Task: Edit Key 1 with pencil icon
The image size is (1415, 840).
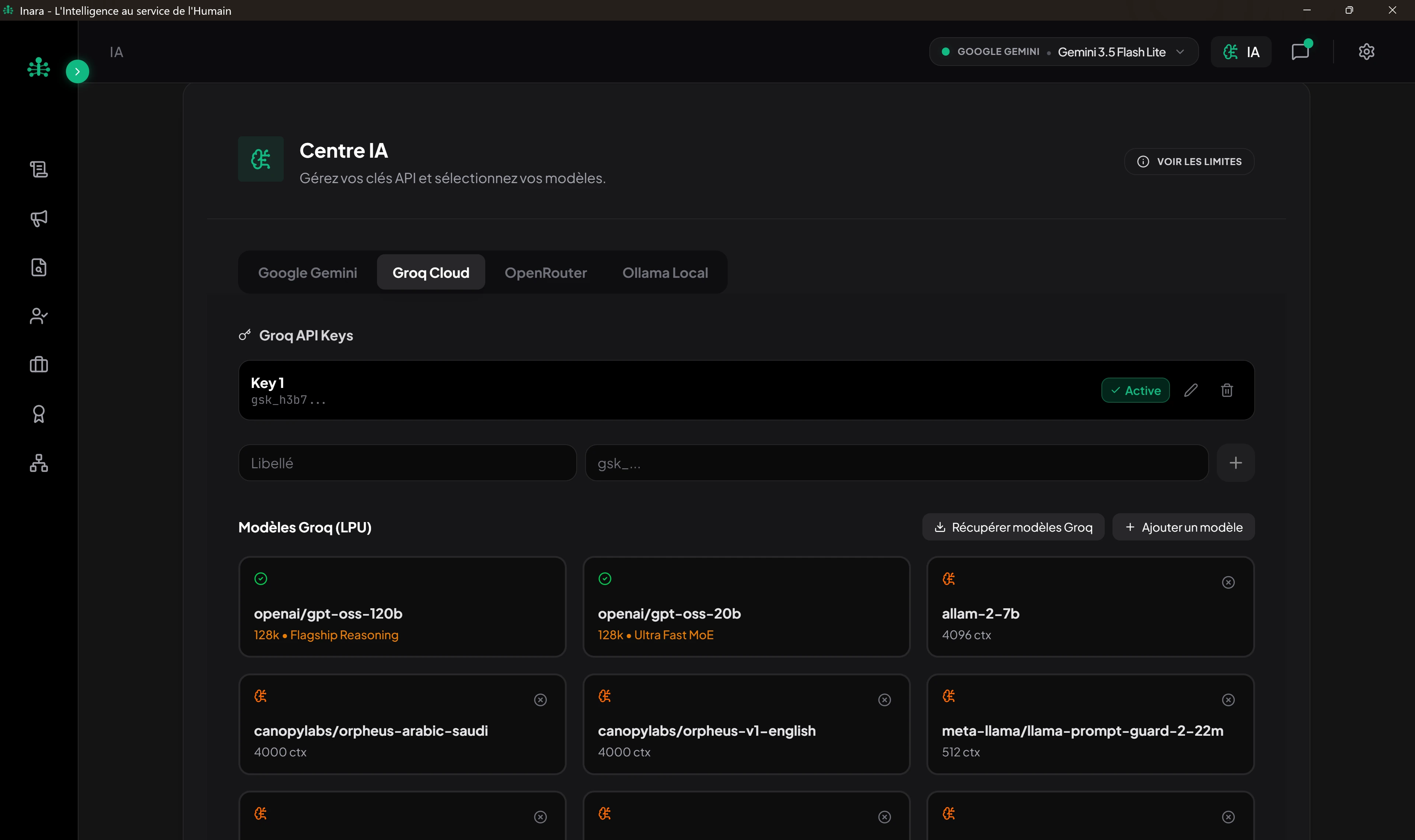Action: pyautogui.click(x=1190, y=390)
